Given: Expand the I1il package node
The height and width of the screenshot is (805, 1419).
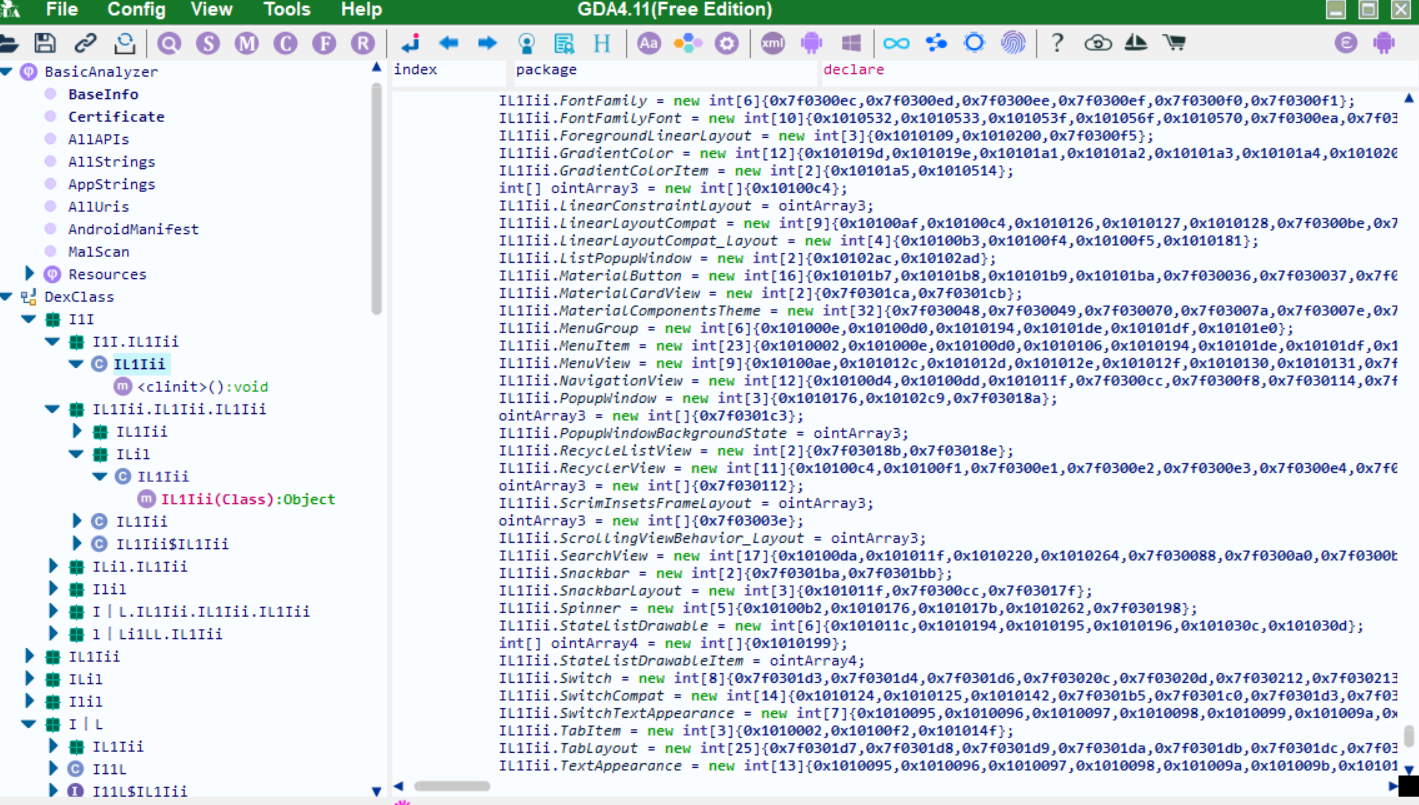Looking at the screenshot, I should 54,589.
